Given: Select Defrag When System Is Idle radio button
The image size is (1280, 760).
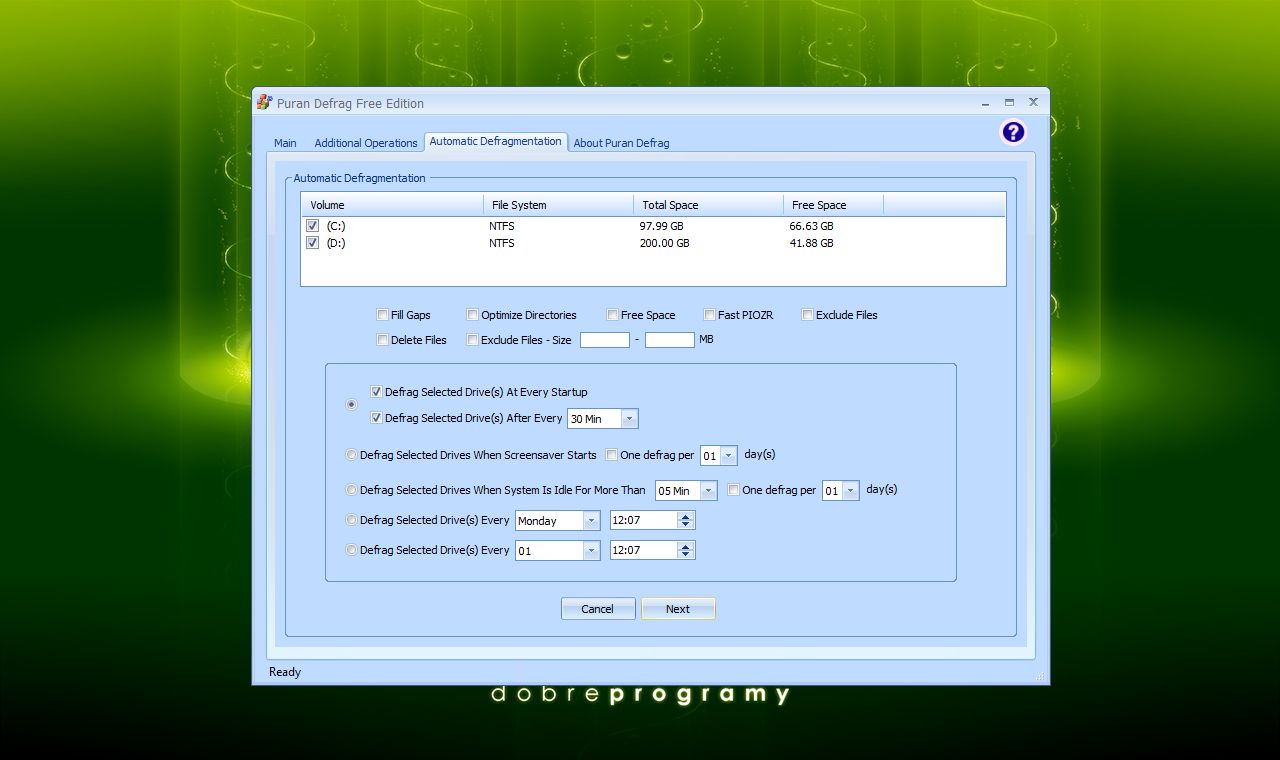Looking at the screenshot, I should pos(351,490).
